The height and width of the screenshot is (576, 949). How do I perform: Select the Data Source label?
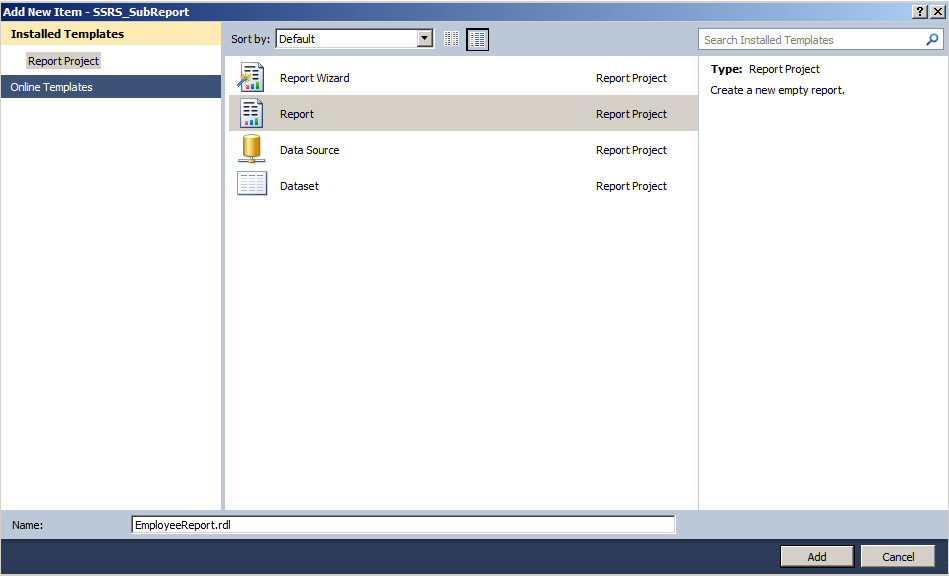pos(310,150)
